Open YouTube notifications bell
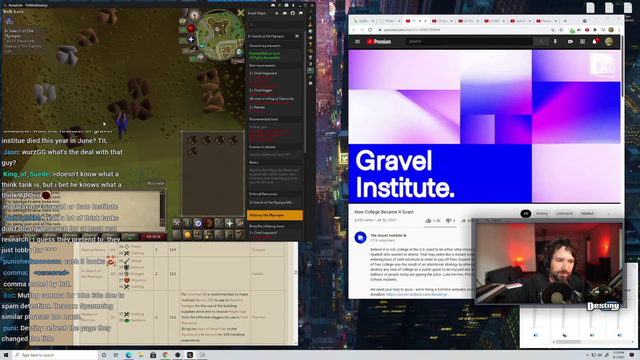This screenshot has width=640, height=360. 595,42
